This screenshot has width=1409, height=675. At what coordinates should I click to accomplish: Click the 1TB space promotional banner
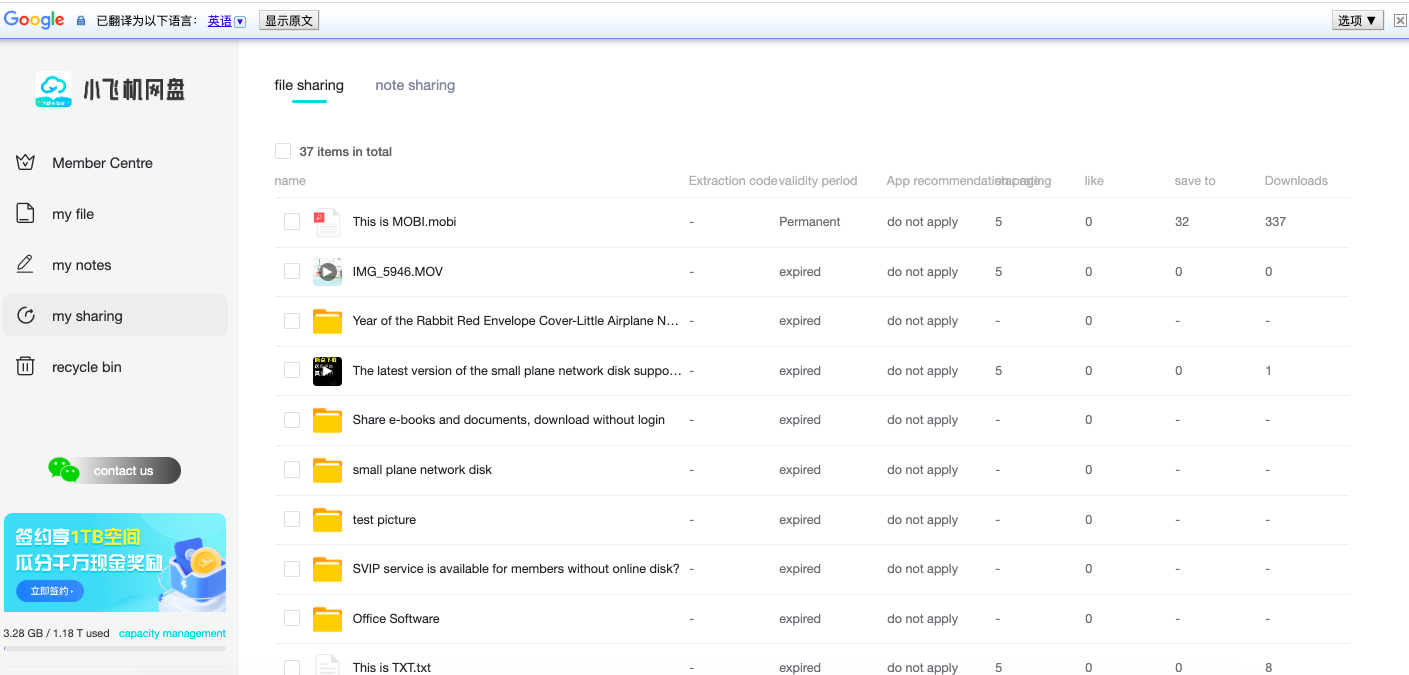click(114, 562)
